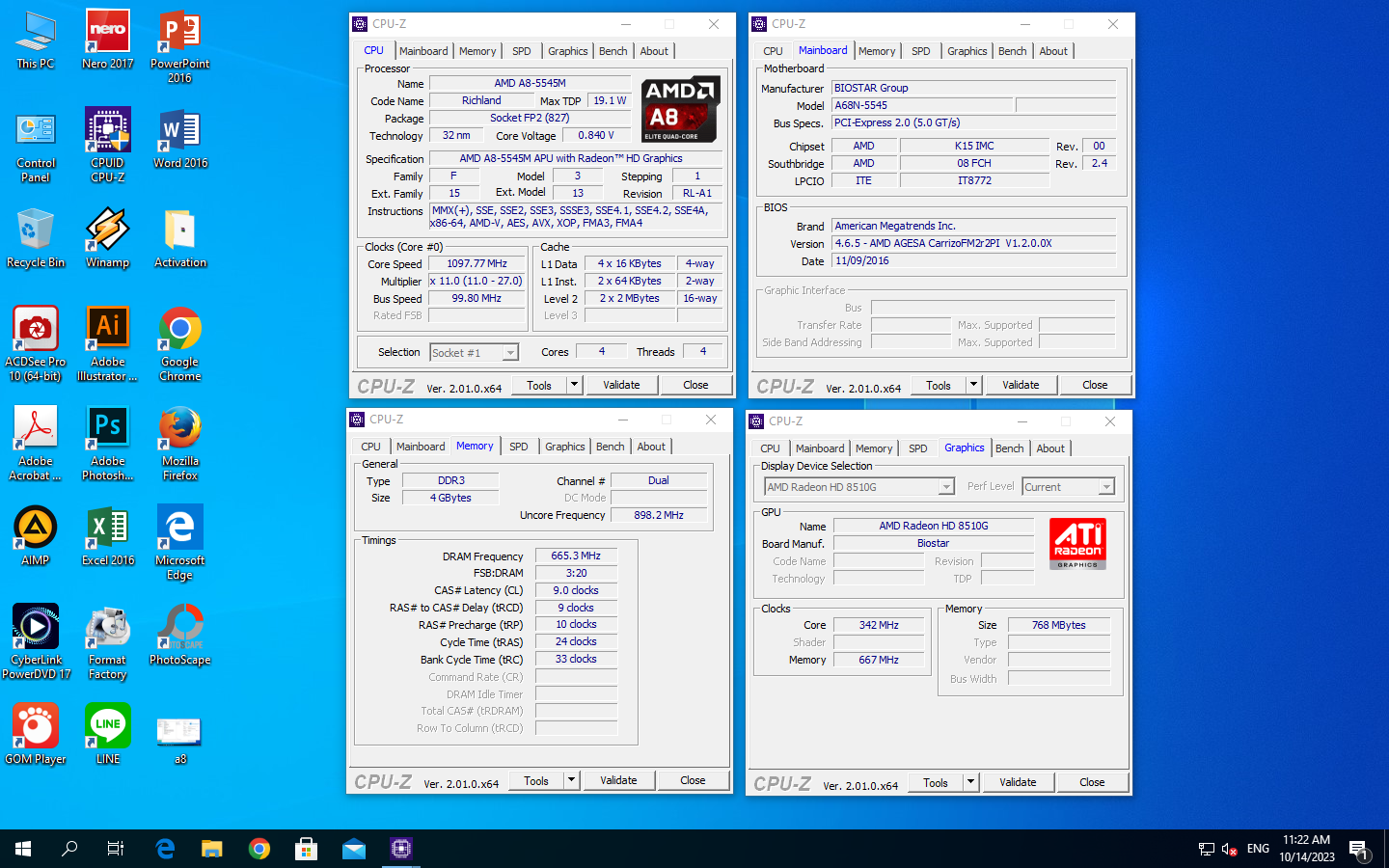
Task: Switch to the Graphics tab in the motherboard CPU-Z window
Action: pos(967,51)
